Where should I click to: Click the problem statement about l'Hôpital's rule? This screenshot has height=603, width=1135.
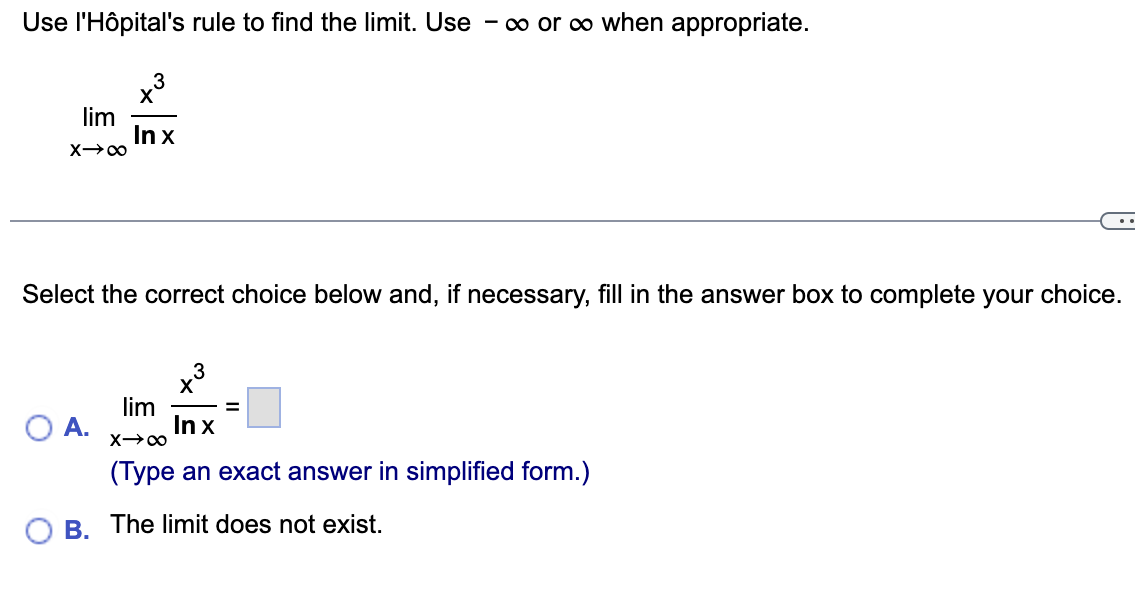[x=413, y=22]
